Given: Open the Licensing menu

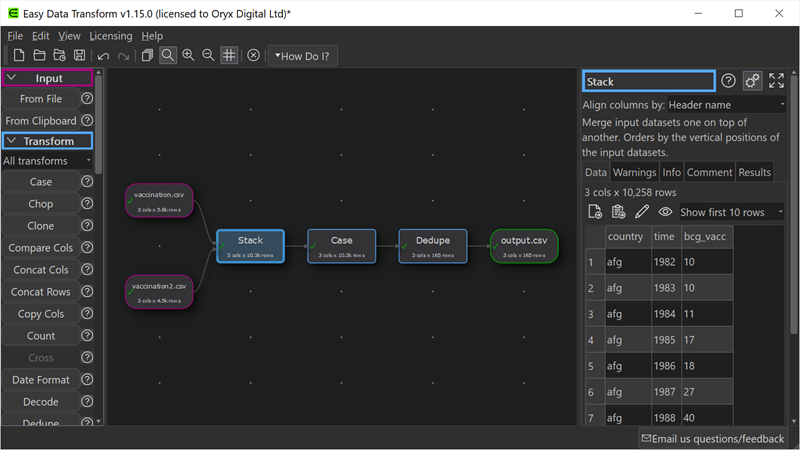Looking at the screenshot, I should (x=110, y=36).
